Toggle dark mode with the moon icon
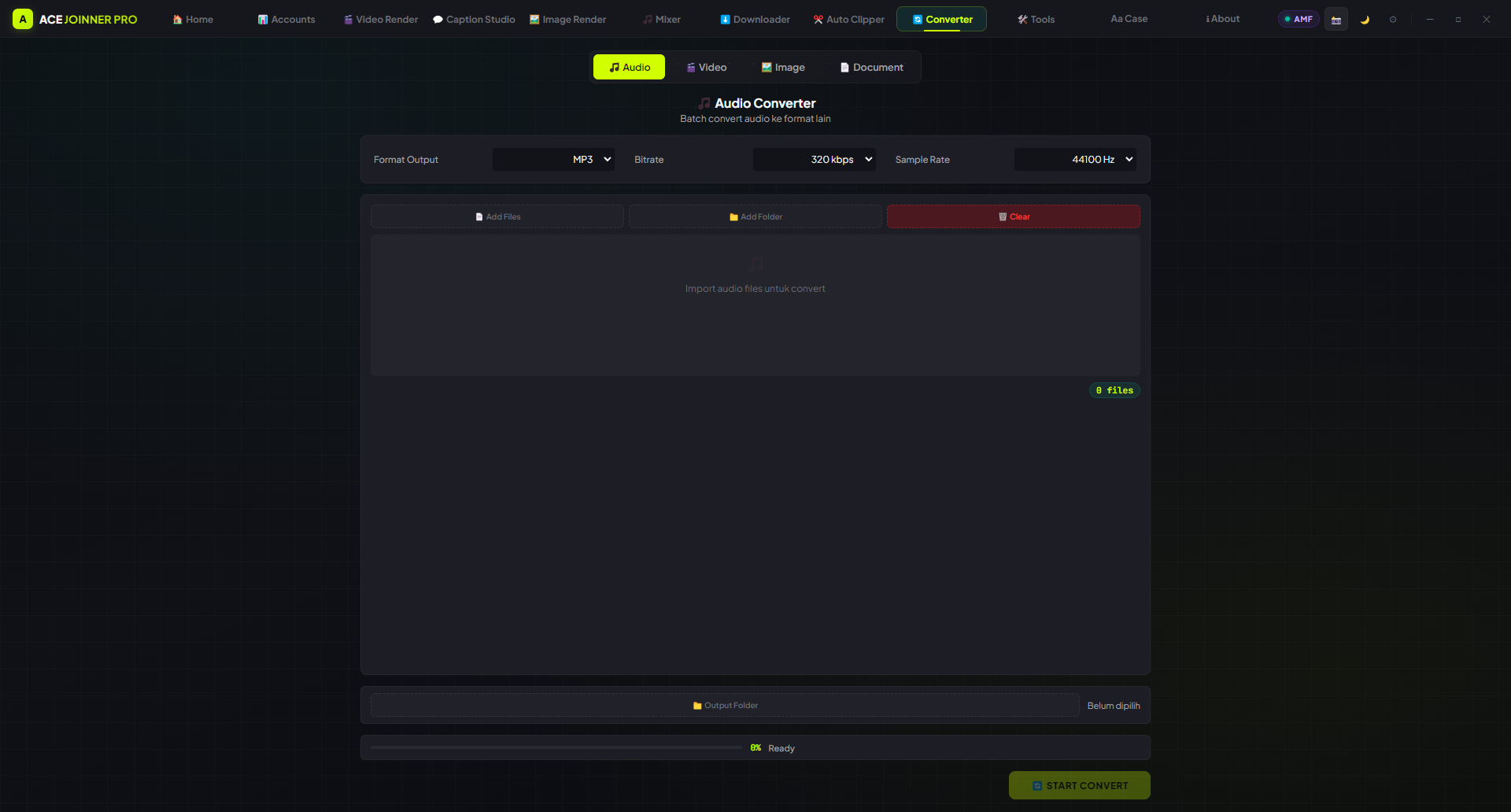Image resolution: width=1511 pixels, height=812 pixels. click(1365, 19)
